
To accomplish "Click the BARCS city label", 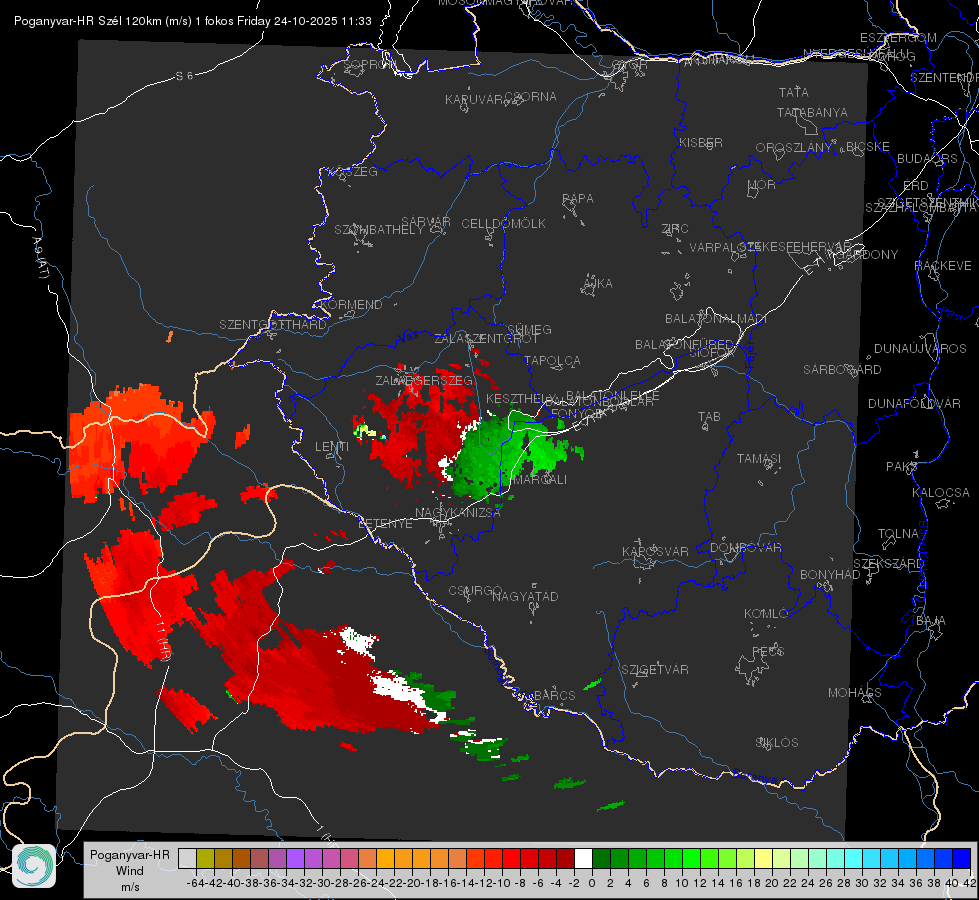I will [x=555, y=696].
